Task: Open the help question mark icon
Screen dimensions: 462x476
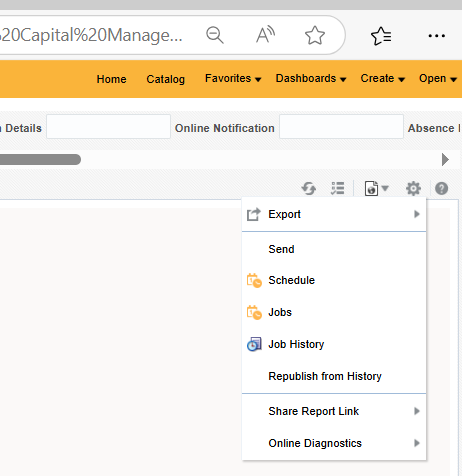Action: (441, 188)
